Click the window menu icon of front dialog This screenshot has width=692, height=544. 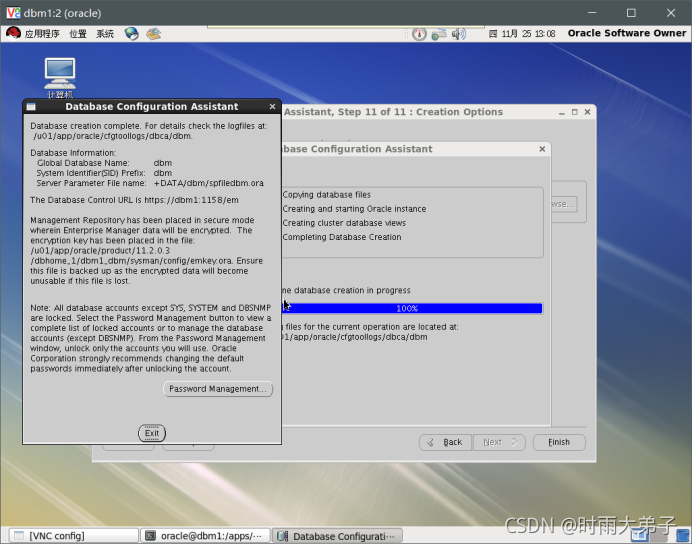coord(31,106)
